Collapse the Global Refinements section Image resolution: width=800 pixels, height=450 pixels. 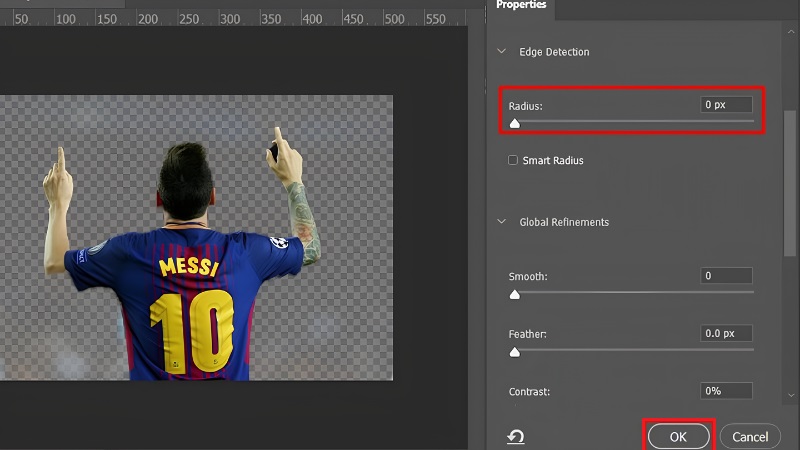(x=502, y=222)
